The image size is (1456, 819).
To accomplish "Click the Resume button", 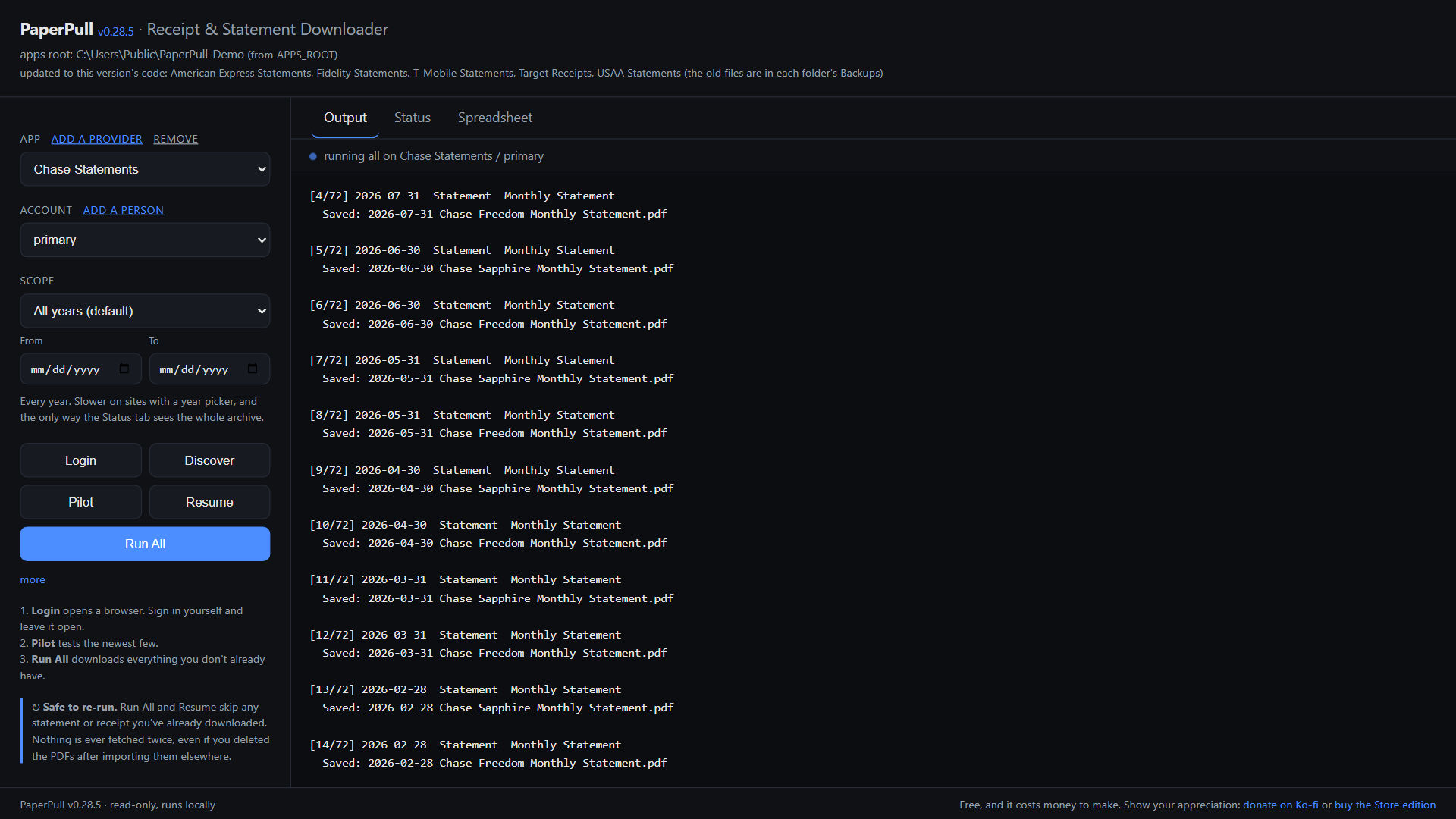I will (x=209, y=502).
